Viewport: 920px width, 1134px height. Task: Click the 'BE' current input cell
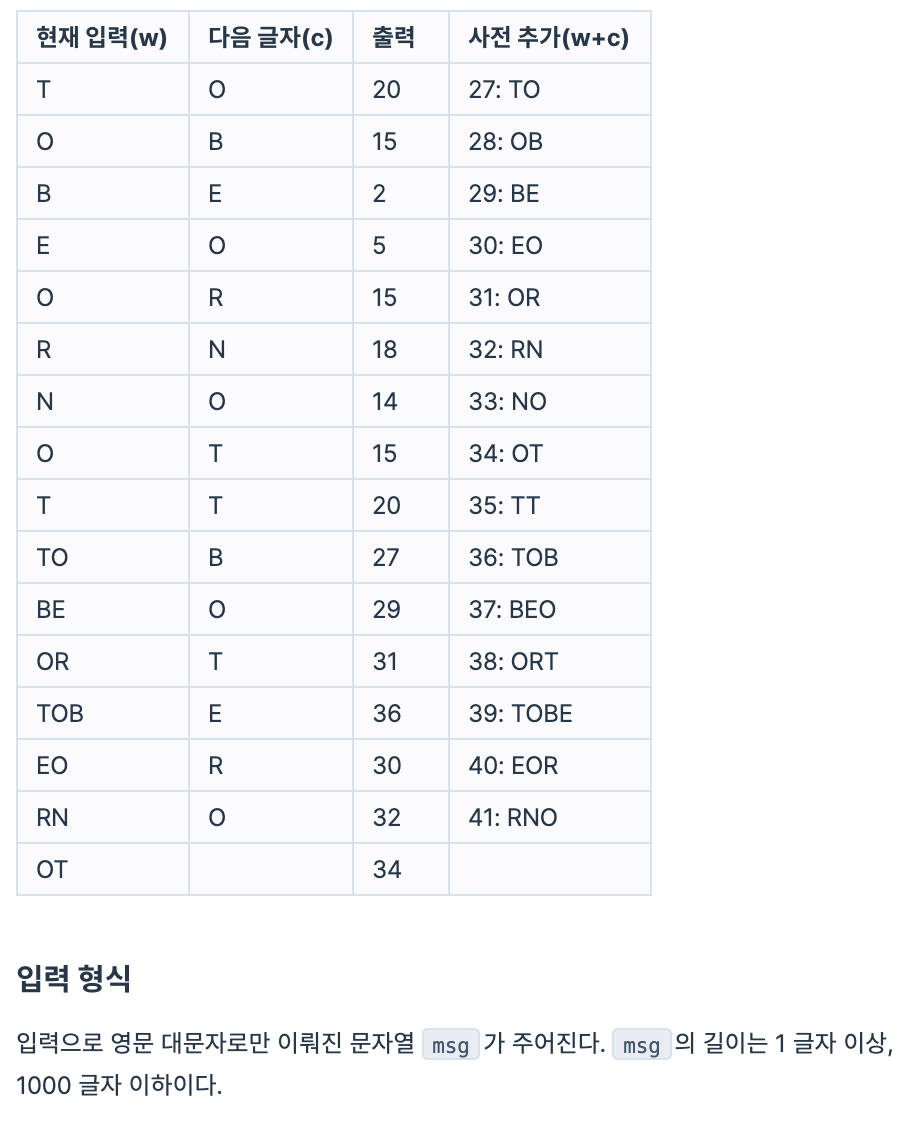click(51, 610)
